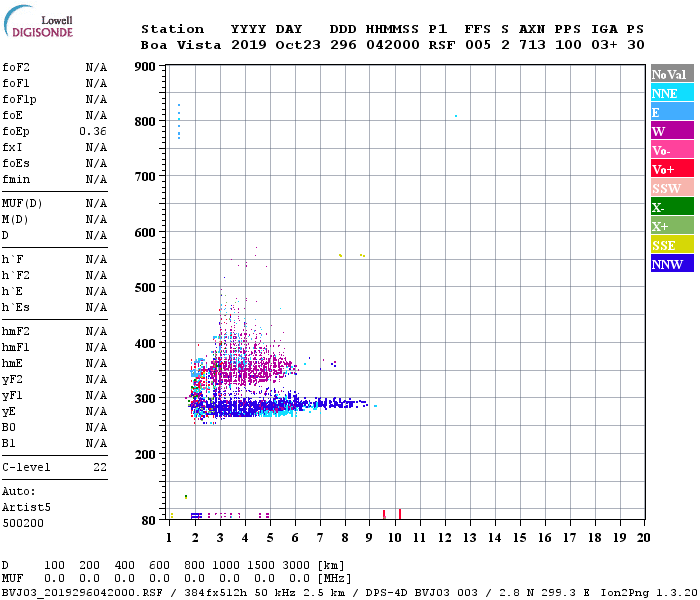The height and width of the screenshot is (600, 700).
Task: Click the 20 MHz frequency axis label
Action: (x=643, y=538)
